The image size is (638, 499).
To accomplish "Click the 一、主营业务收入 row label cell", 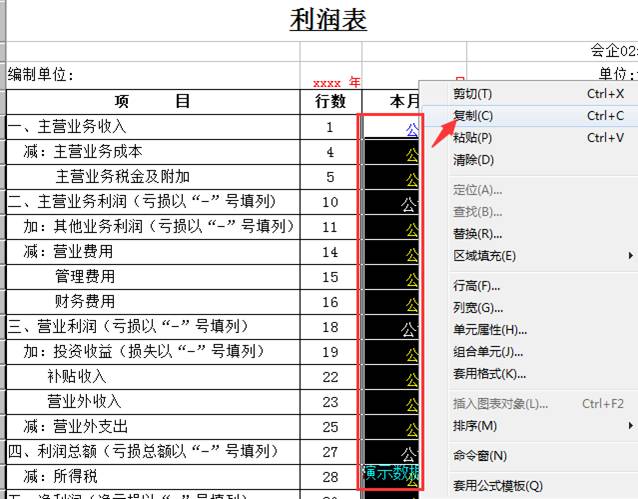I will [x=153, y=127].
